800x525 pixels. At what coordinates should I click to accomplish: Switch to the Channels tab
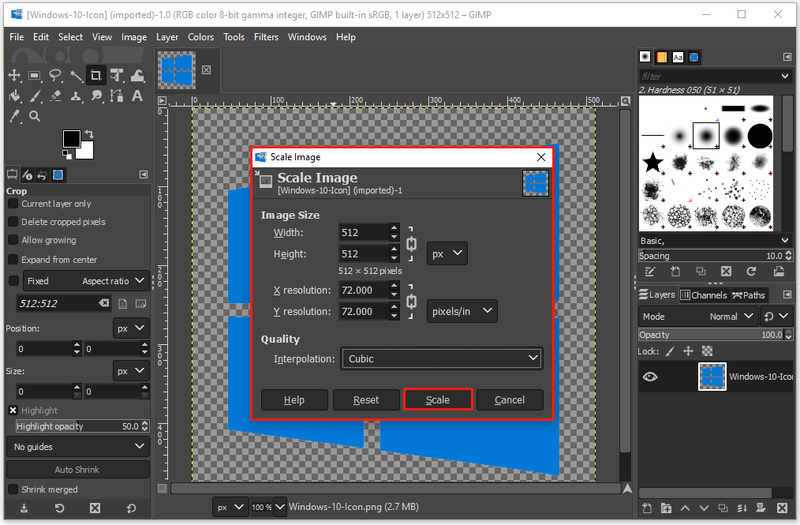point(704,295)
